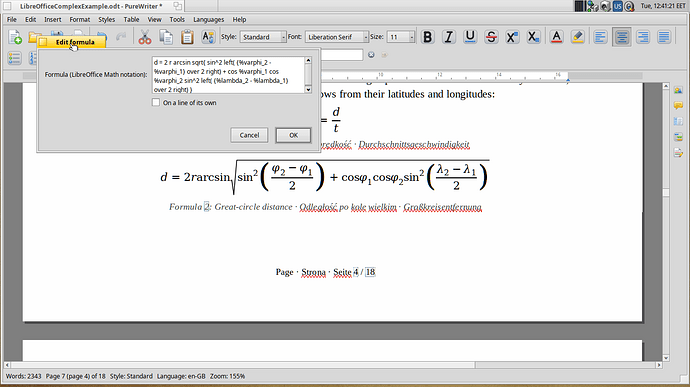Open the third sidebar panel icon
This screenshot has width=690, height=387.
[x=678, y=121]
